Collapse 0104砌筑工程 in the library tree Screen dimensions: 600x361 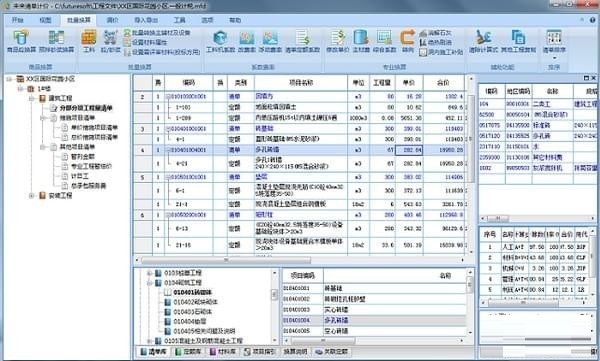tap(150, 283)
